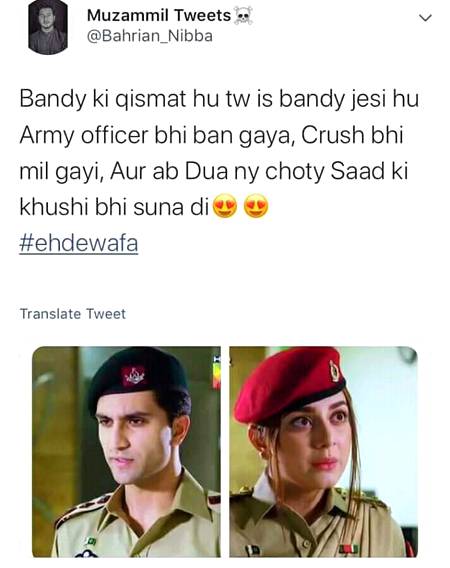Click the badge on the red beret
The image size is (450, 568).
pos(334,371)
